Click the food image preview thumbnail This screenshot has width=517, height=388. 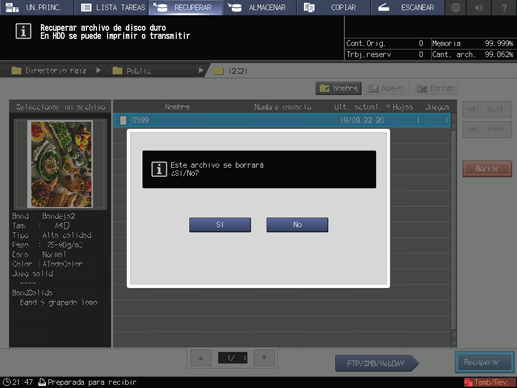coord(61,164)
